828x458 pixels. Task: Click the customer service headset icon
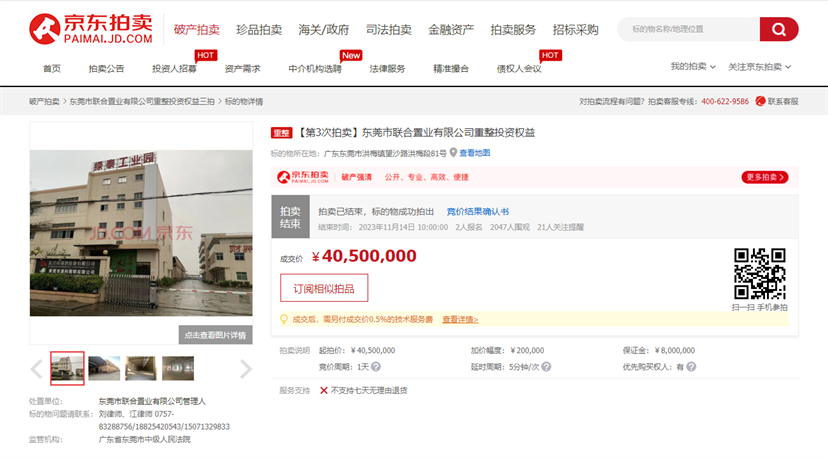(x=760, y=101)
